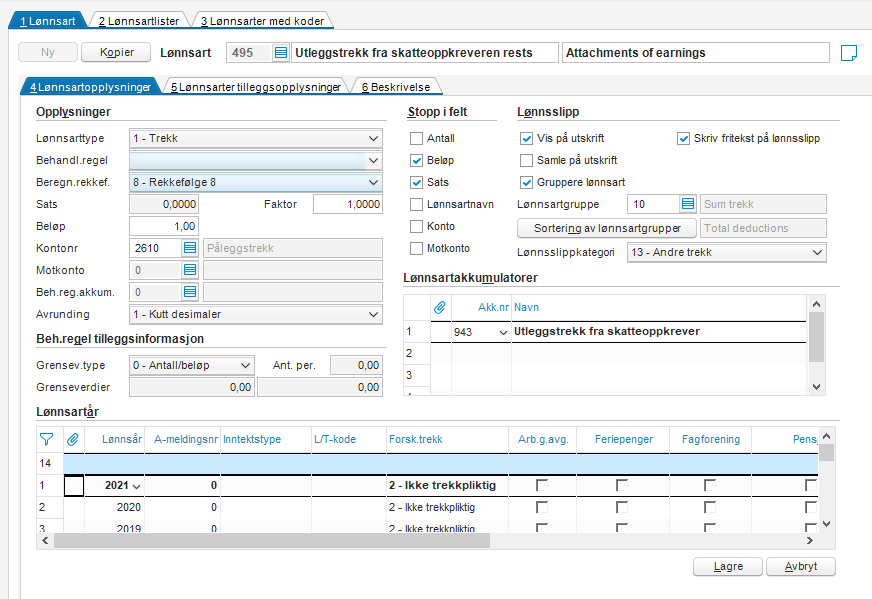Uncheck the Beløp stop-in-field checkbox
The width and height of the screenshot is (872, 599).
point(416,161)
